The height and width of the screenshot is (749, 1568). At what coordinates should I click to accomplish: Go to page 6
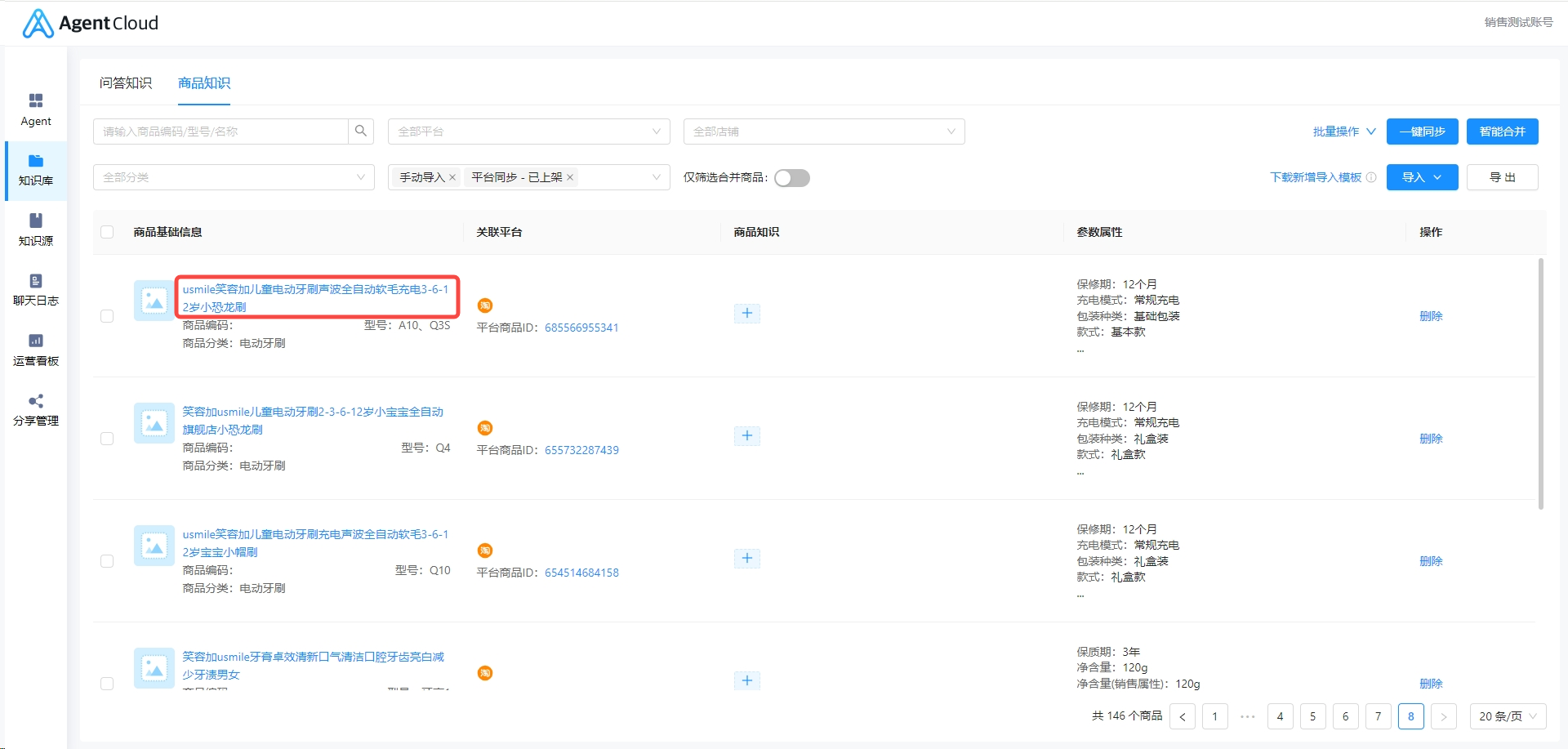[x=1345, y=716]
